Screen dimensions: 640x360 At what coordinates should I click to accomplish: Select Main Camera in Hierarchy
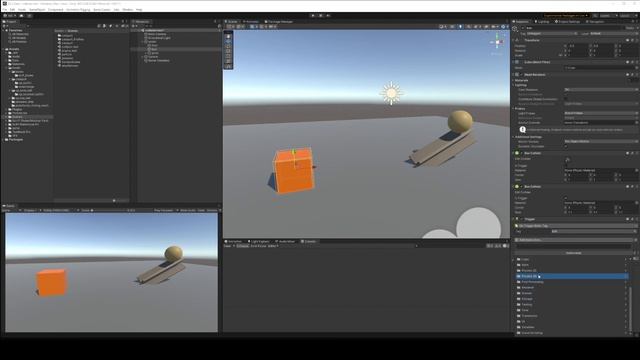coord(156,34)
